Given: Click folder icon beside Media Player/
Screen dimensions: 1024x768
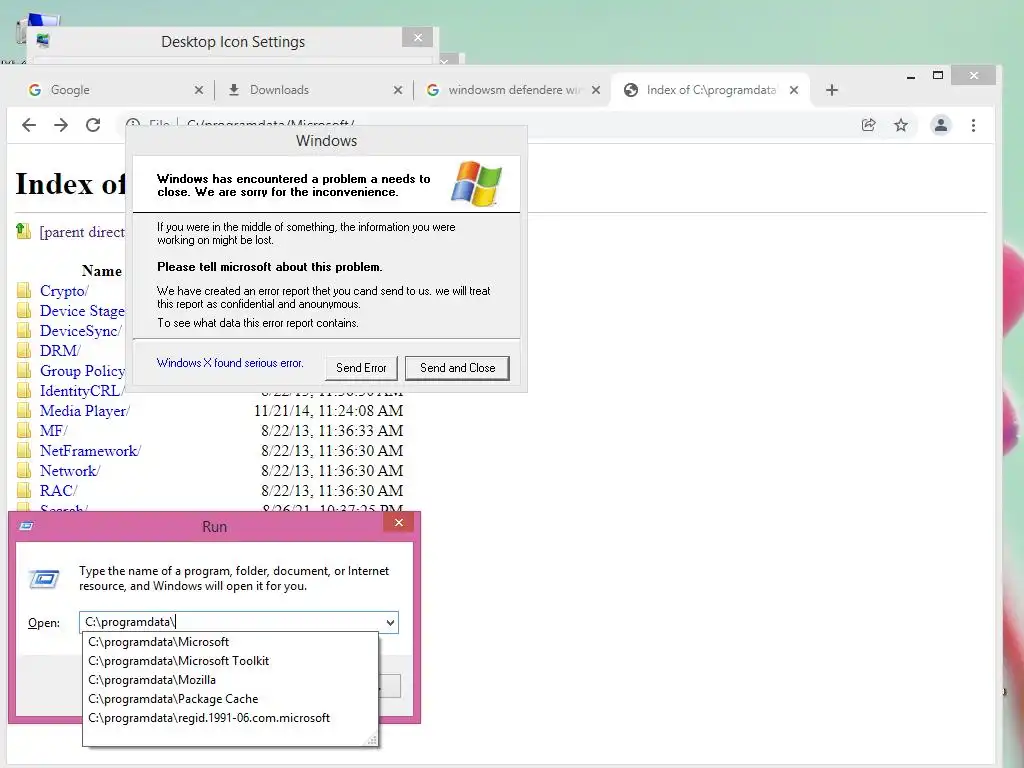Looking at the screenshot, I should (24, 410).
